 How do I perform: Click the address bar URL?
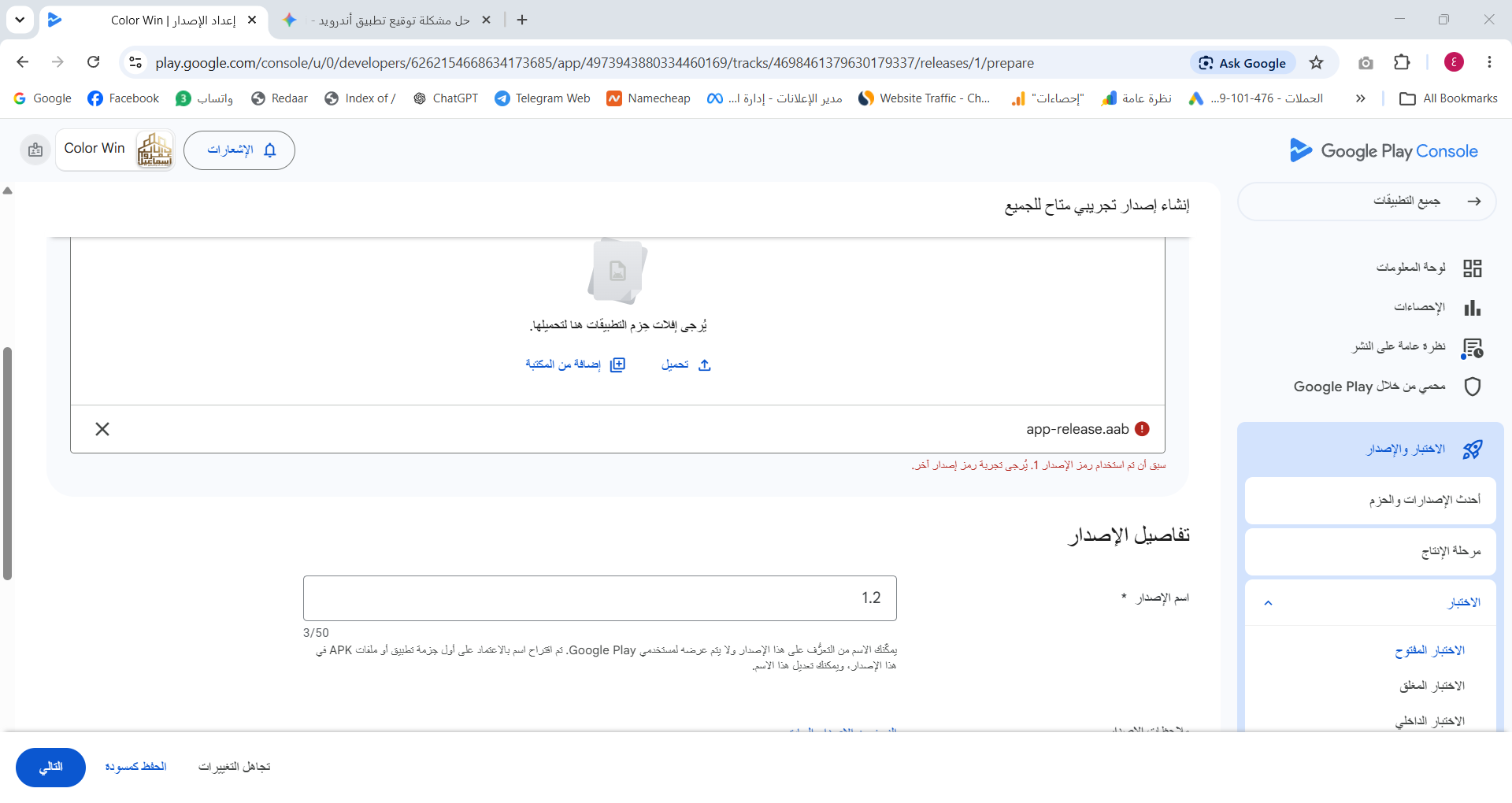tap(595, 63)
